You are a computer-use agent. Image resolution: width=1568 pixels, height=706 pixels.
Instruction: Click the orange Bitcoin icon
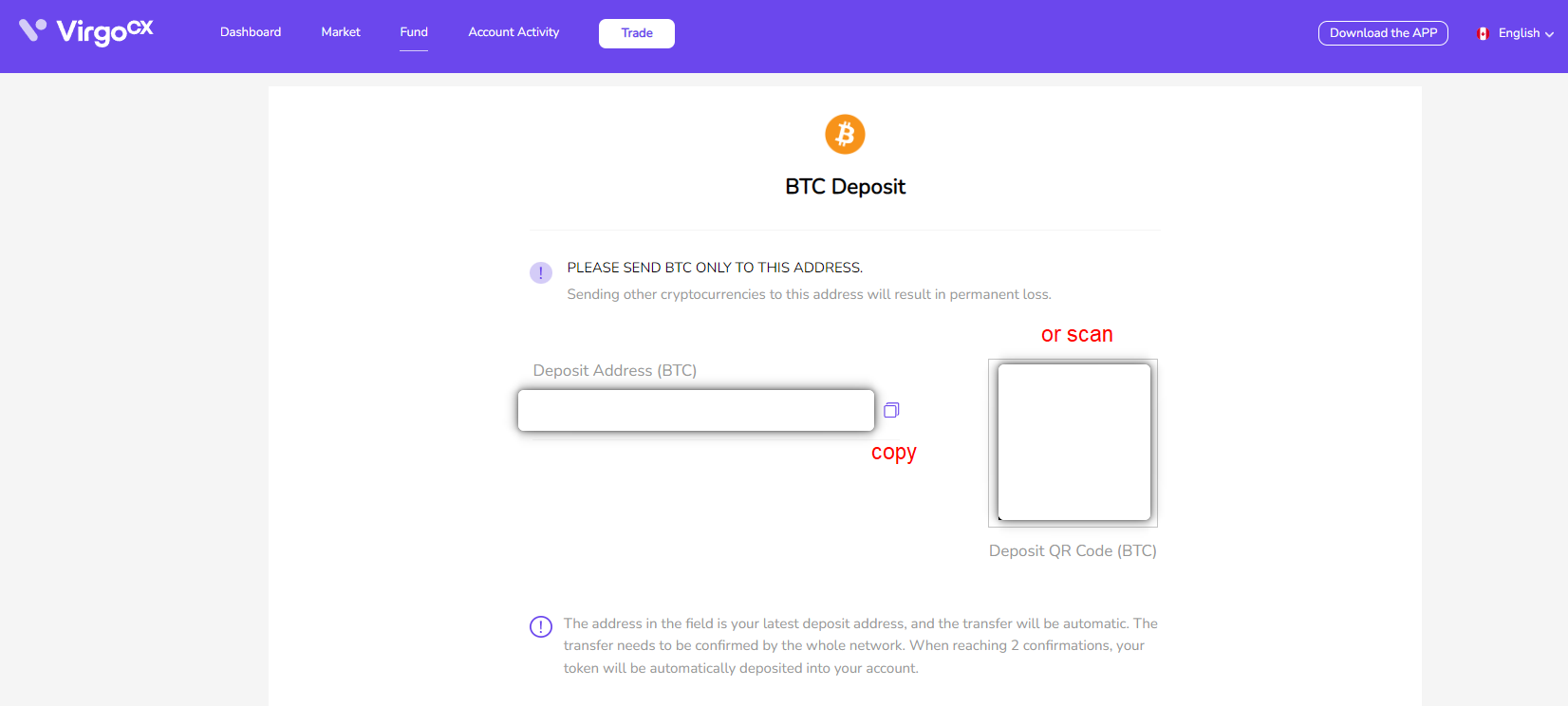pyautogui.click(x=845, y=135)
